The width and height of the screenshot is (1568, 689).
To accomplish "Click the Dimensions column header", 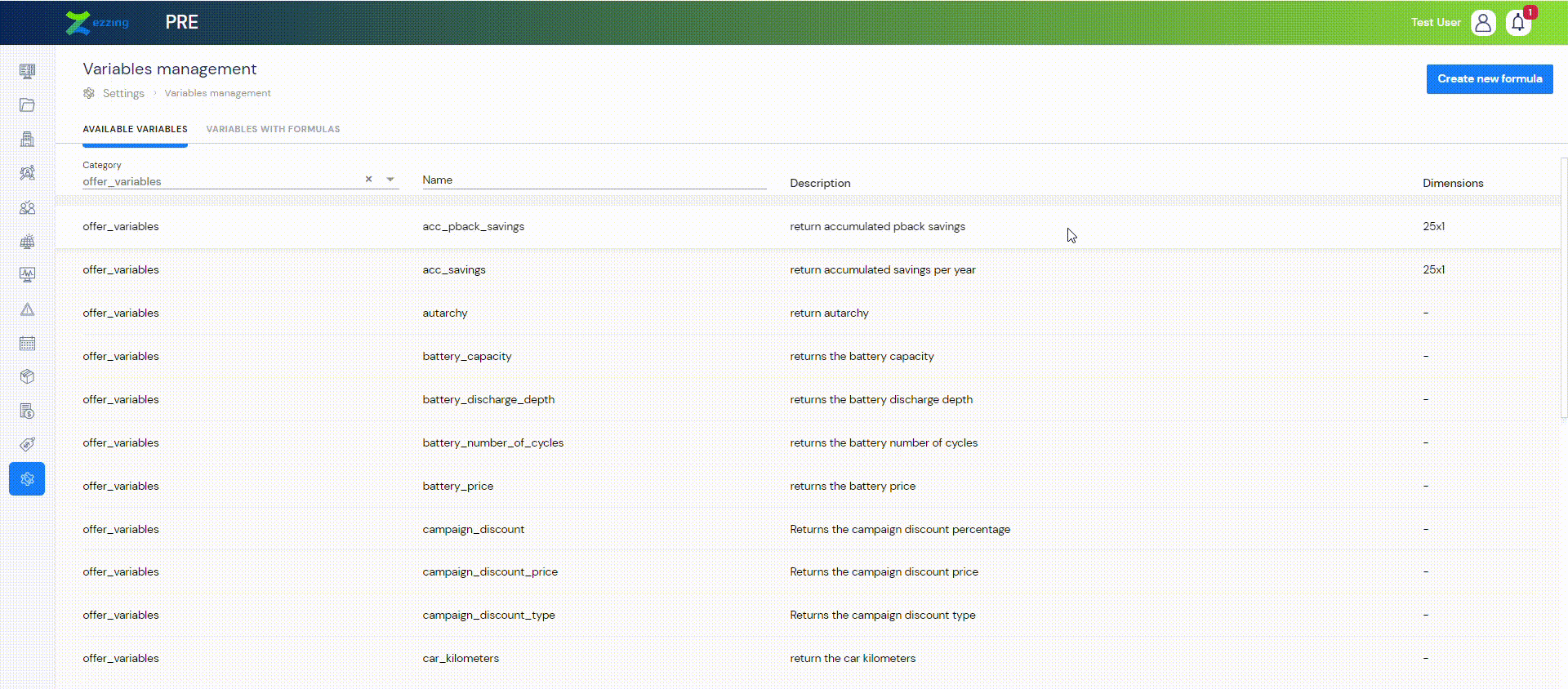I will [x=1453, y=183].
